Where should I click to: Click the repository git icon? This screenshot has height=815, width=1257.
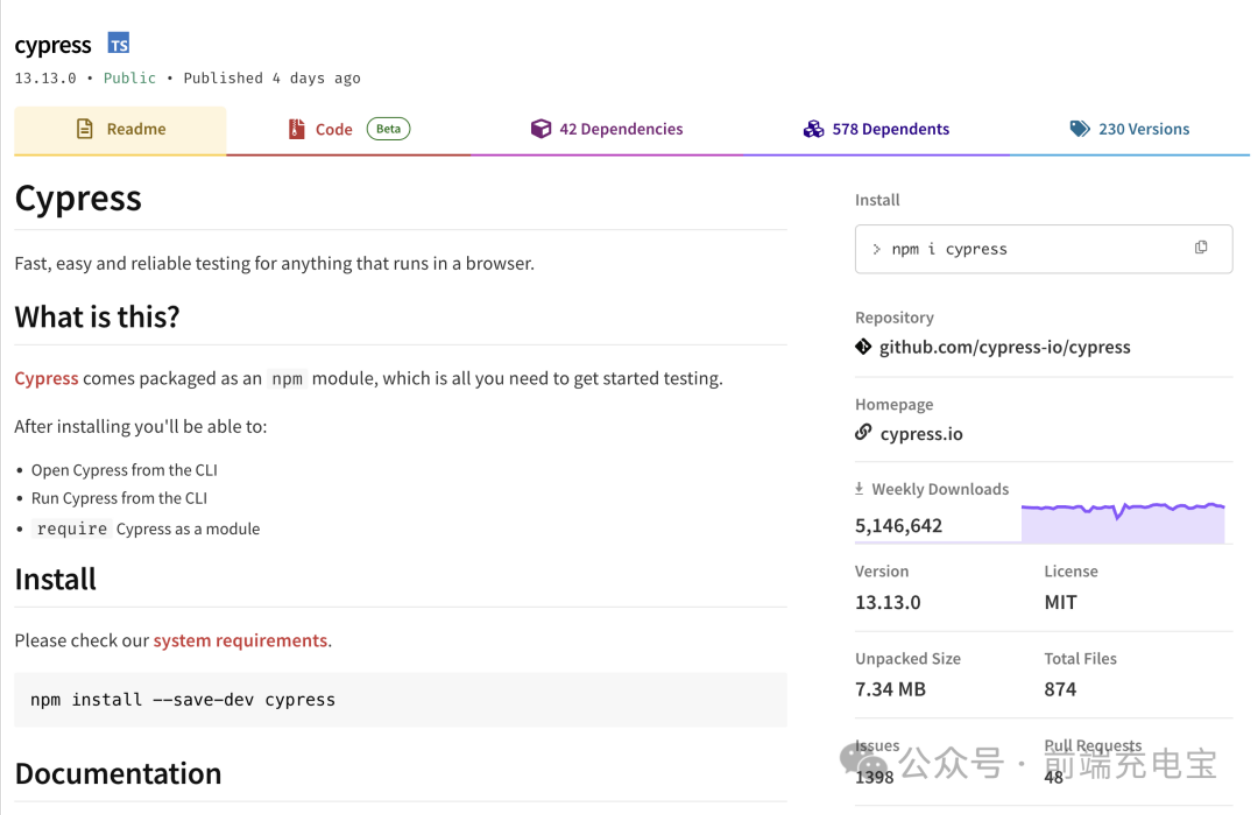coord(863,347)
